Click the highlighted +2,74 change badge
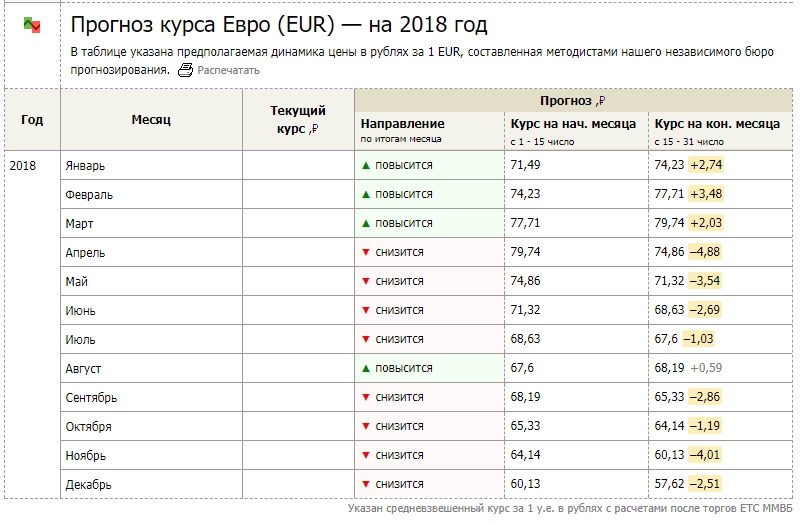The image size is (809, 525). (x=706, y=165)
